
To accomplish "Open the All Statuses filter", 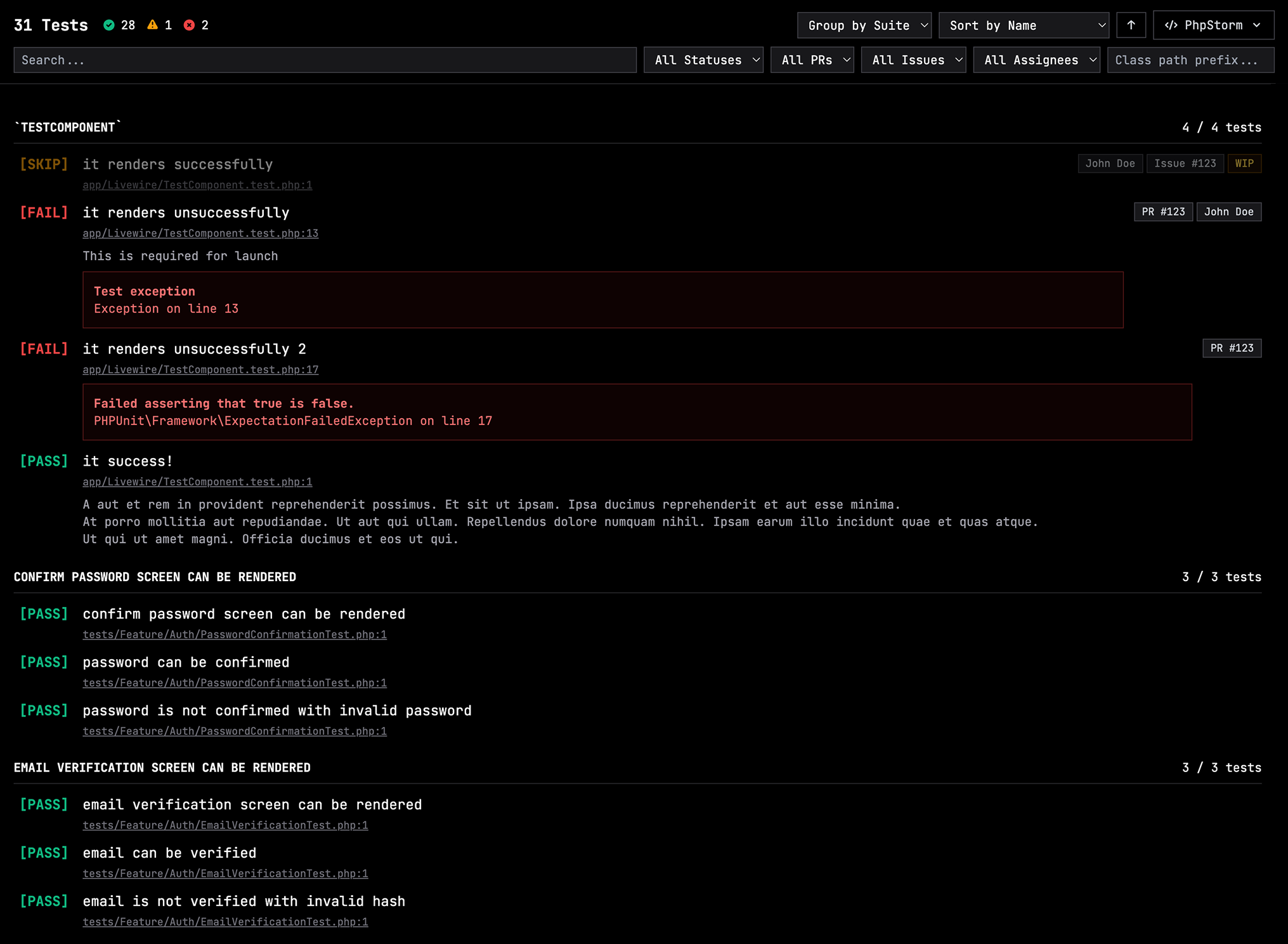I will point(703,60).
